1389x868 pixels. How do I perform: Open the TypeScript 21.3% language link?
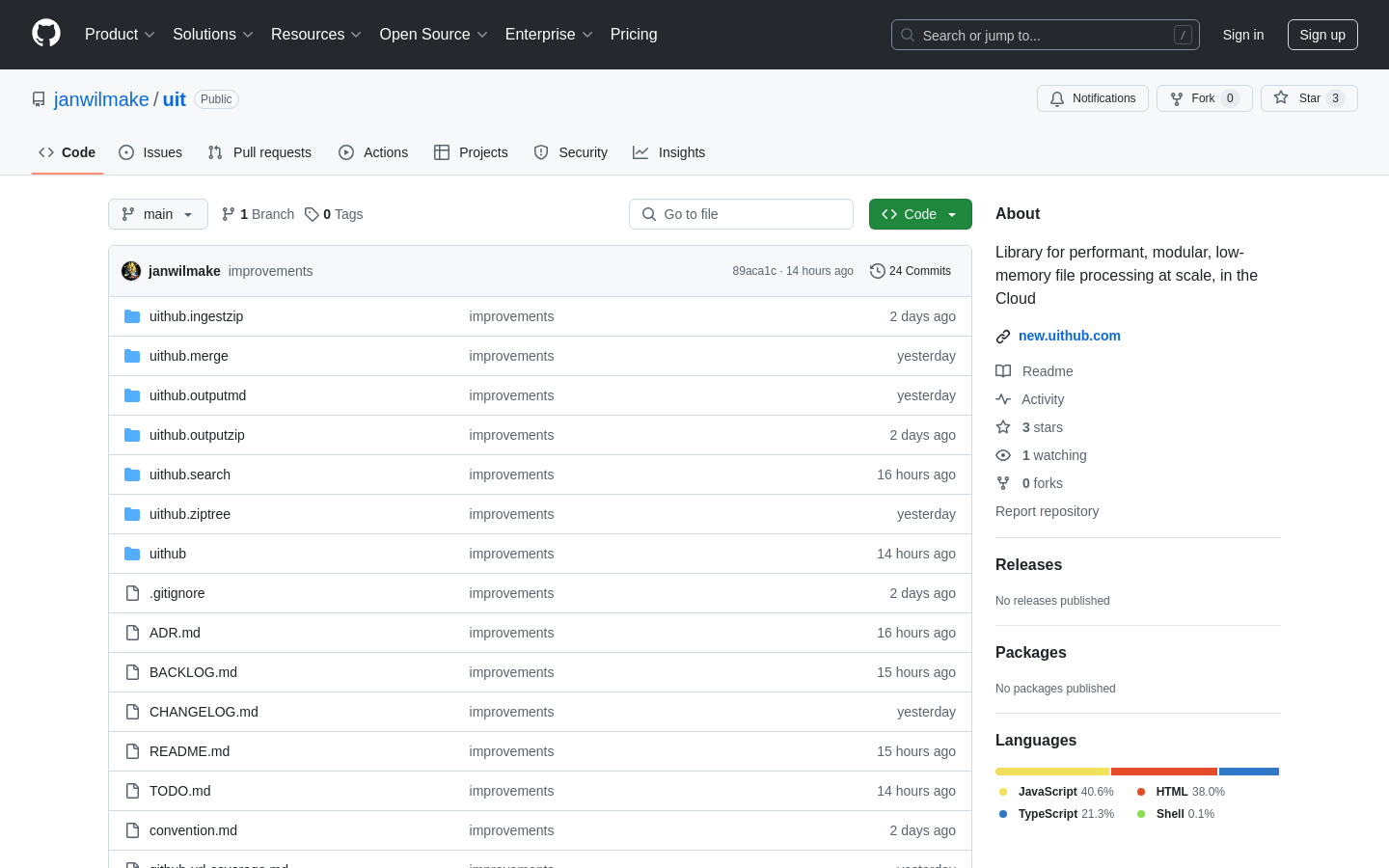coord(1056,814)
